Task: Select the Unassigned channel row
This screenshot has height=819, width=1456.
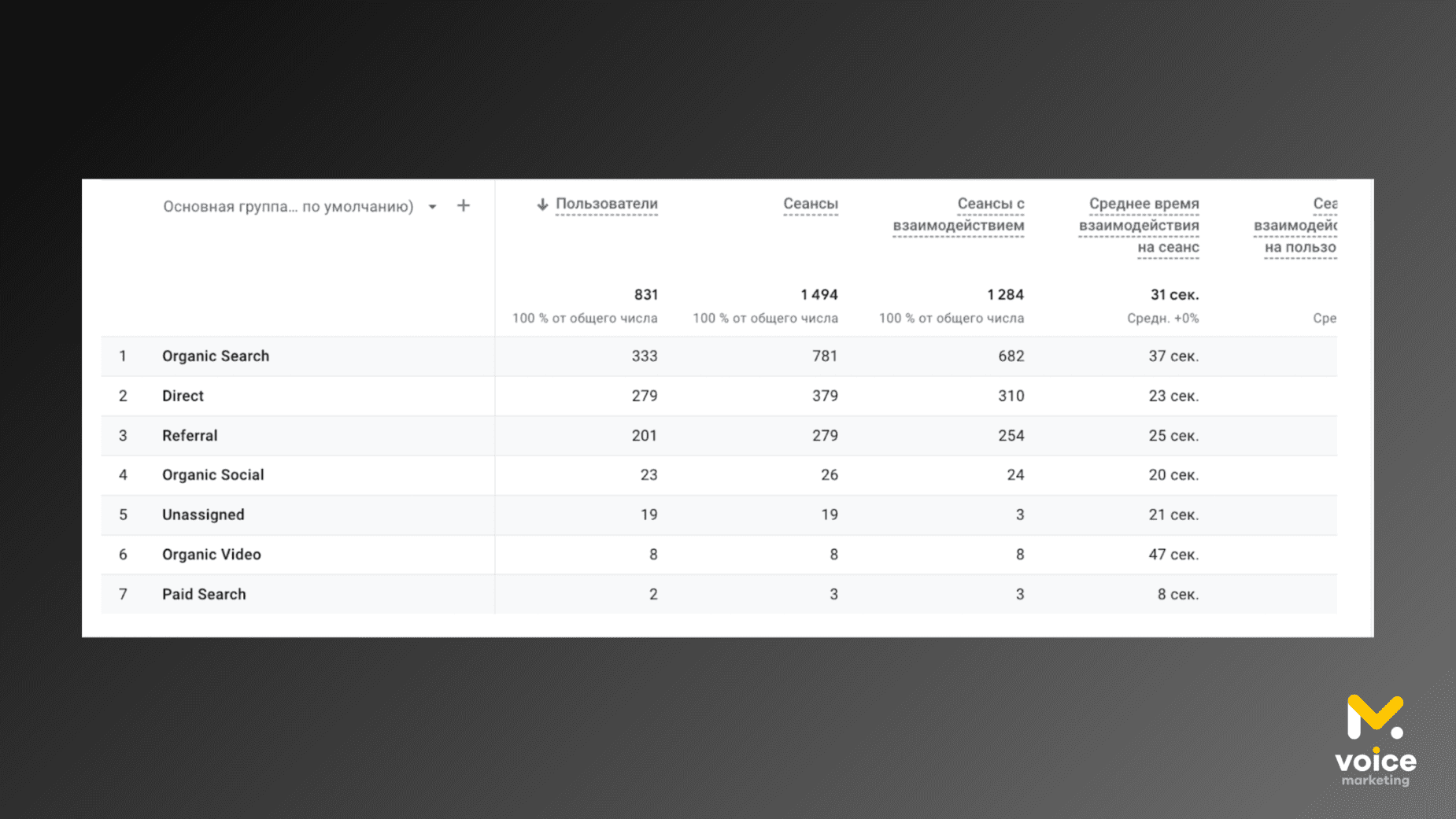Action: click(203, 515)
